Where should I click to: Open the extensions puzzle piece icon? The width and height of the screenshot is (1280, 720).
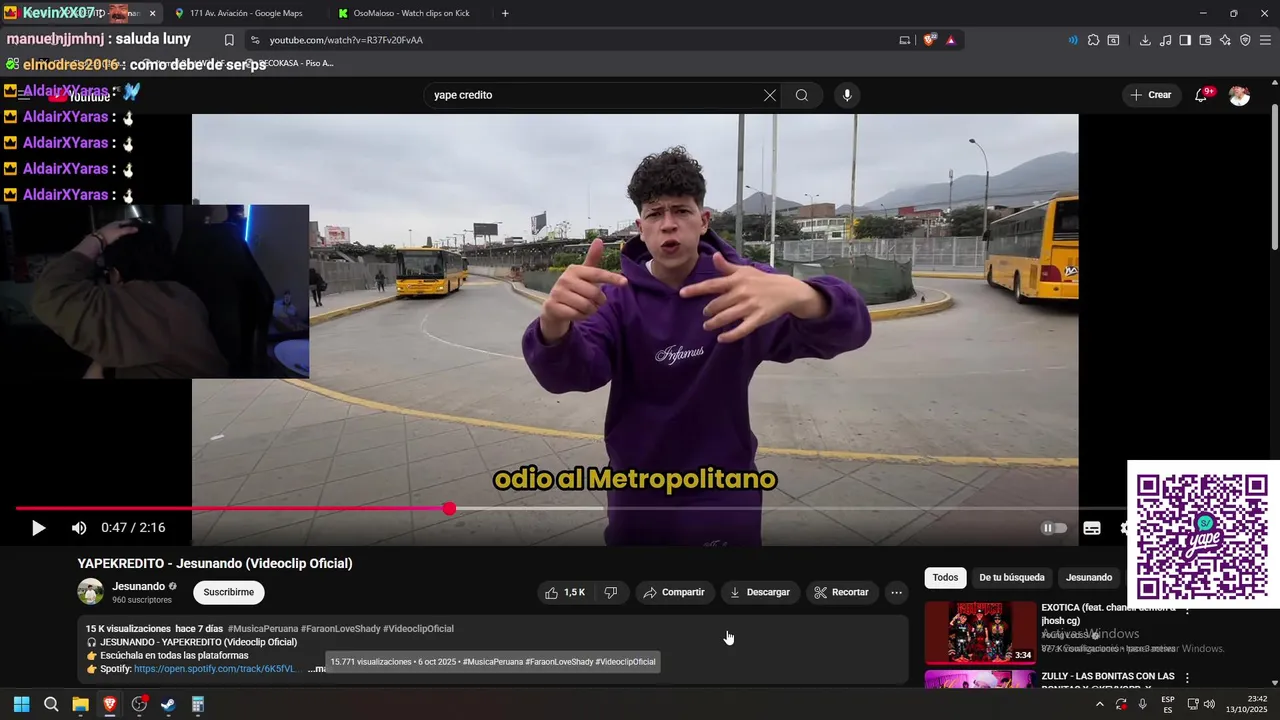(1093, 40)
